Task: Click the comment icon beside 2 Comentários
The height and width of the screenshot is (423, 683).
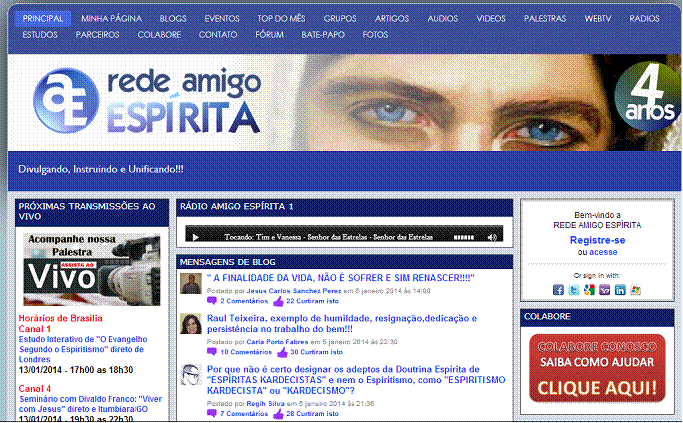Action: tap(212, 301)
